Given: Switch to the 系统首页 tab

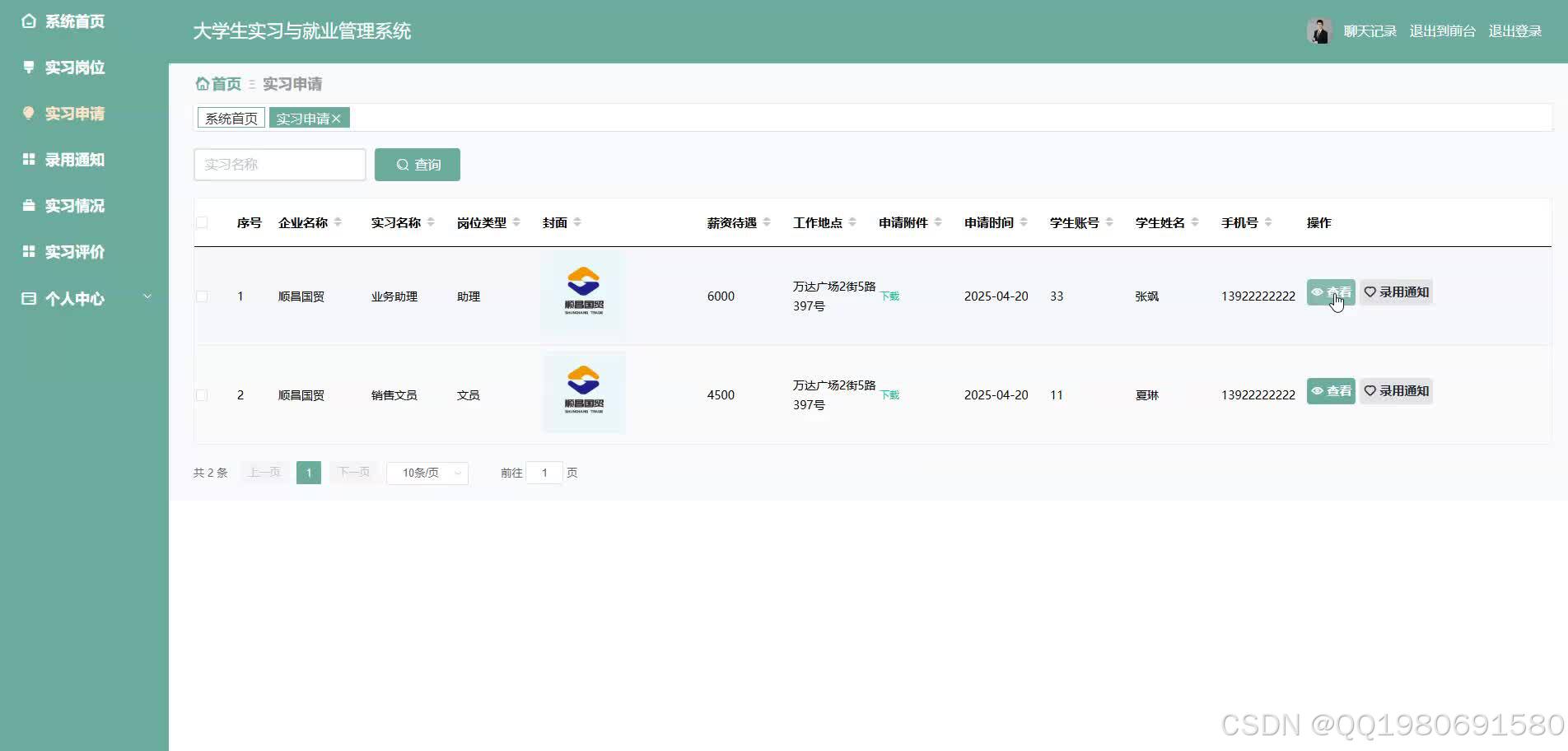Looking at the screenshot, I should 230,118.
